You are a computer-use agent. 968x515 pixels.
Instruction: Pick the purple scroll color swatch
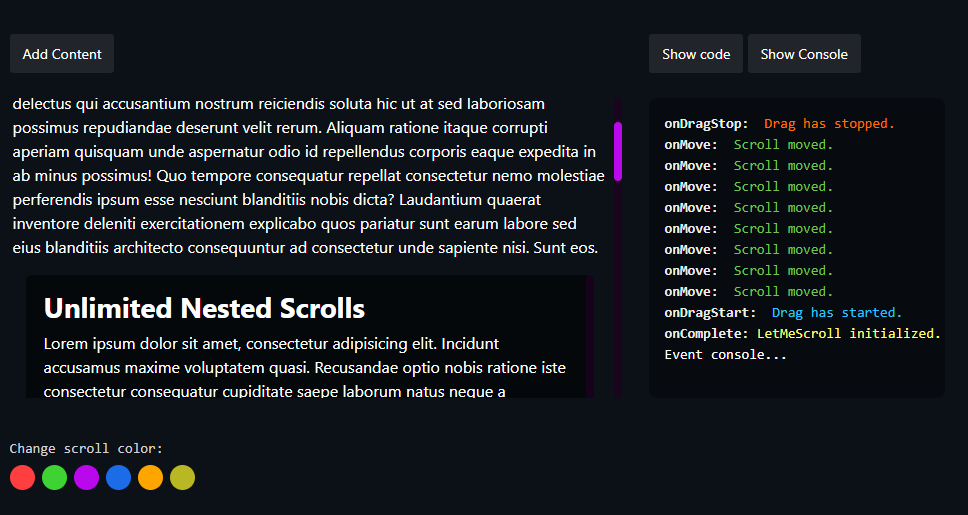click(87, 478)
